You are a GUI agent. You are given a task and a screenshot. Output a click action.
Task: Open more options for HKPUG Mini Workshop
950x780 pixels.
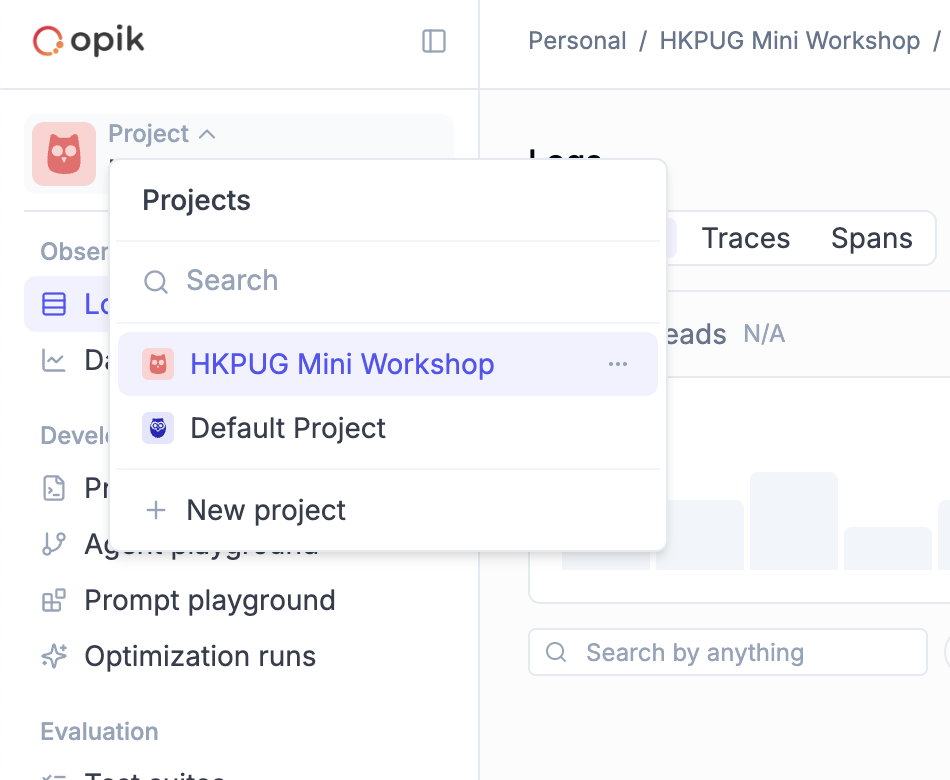tap(618, 364)
